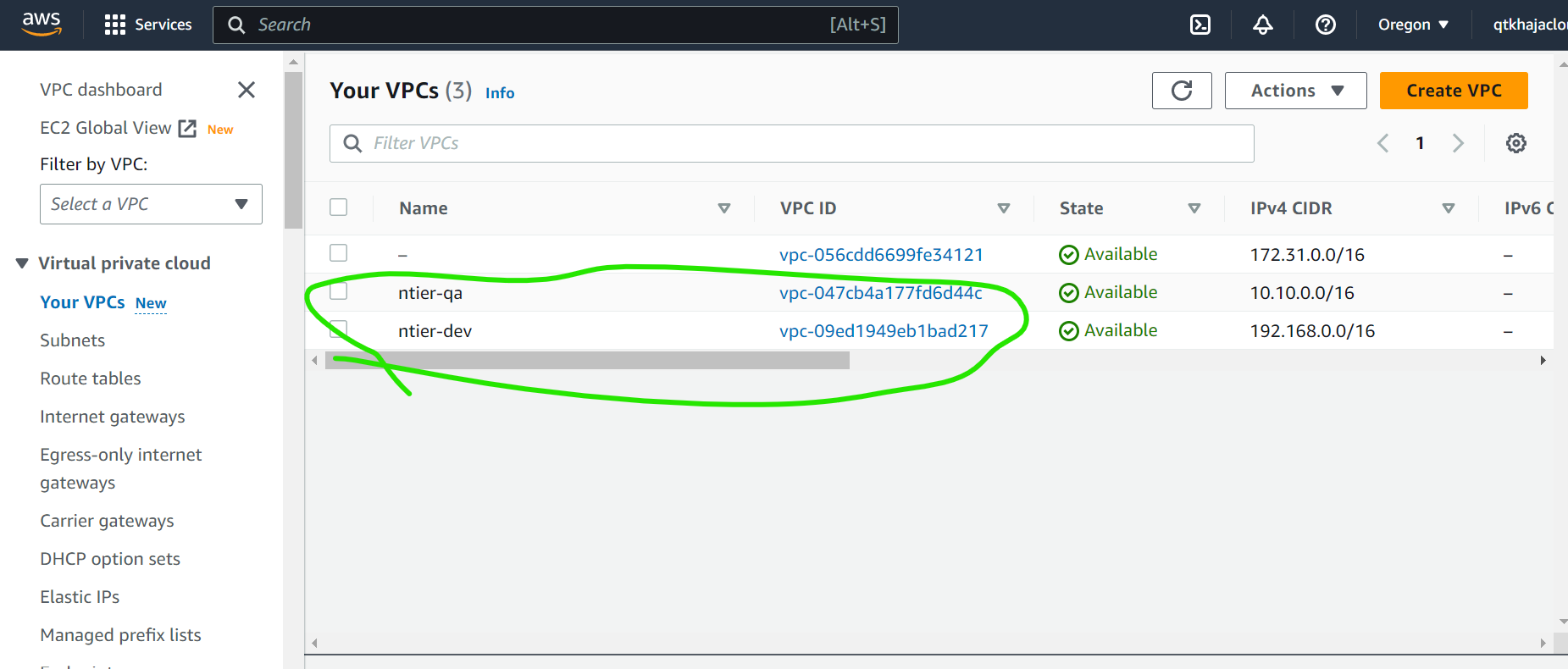
Task: Open the help question mark icon
Action: [1325, 25]
